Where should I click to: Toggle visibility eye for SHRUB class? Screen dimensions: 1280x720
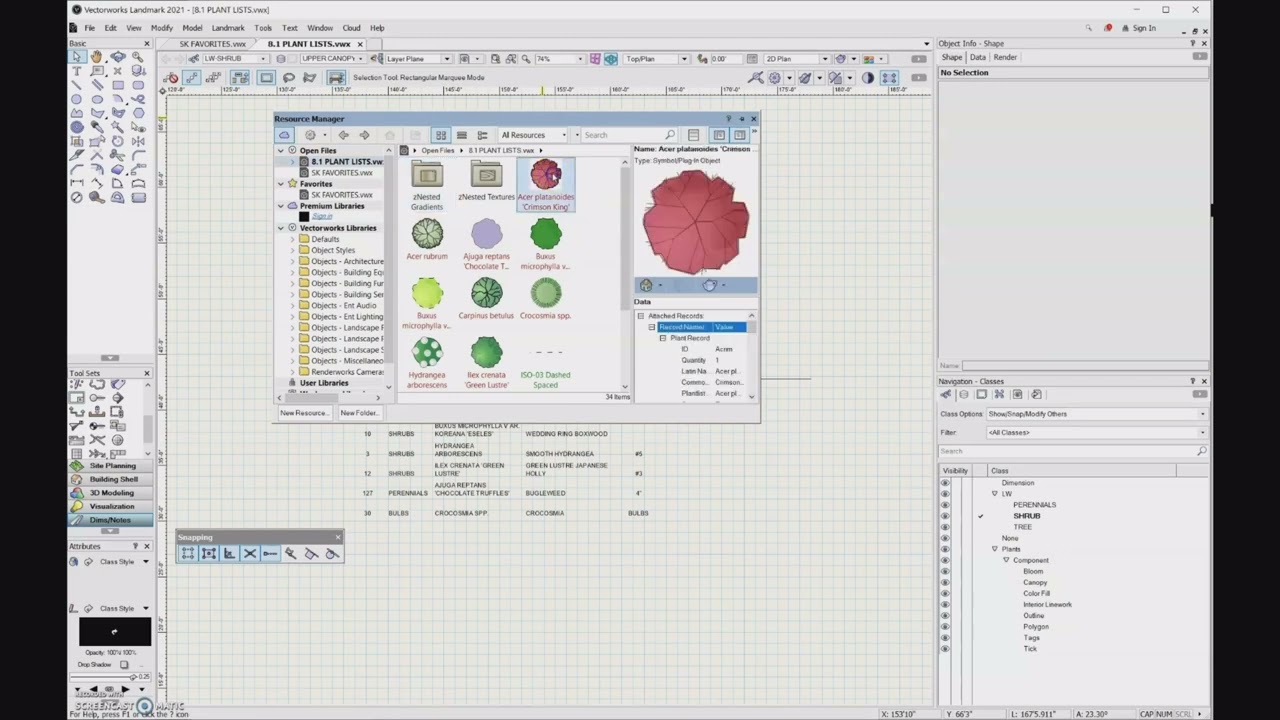945,516
